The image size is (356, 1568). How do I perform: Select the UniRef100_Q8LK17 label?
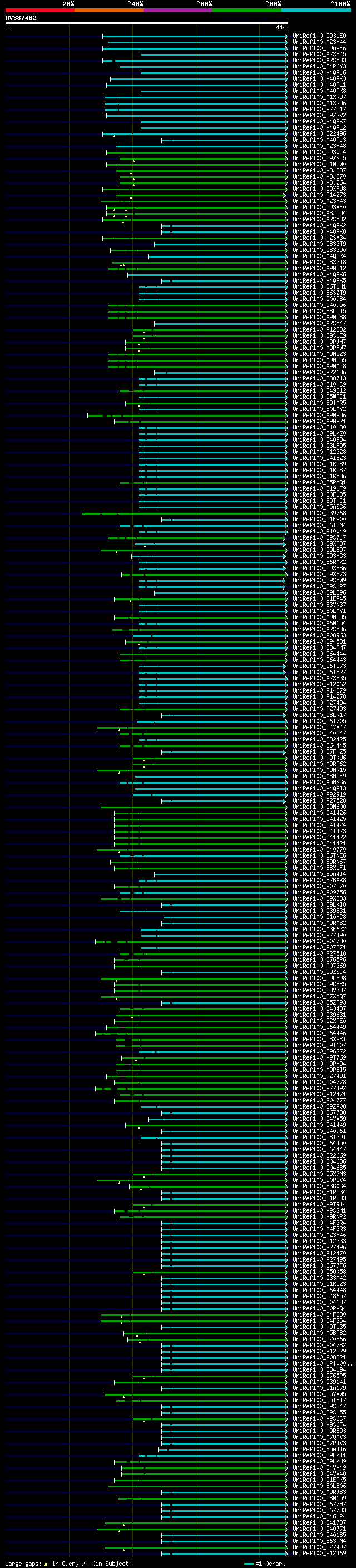[x=319, y=715]
